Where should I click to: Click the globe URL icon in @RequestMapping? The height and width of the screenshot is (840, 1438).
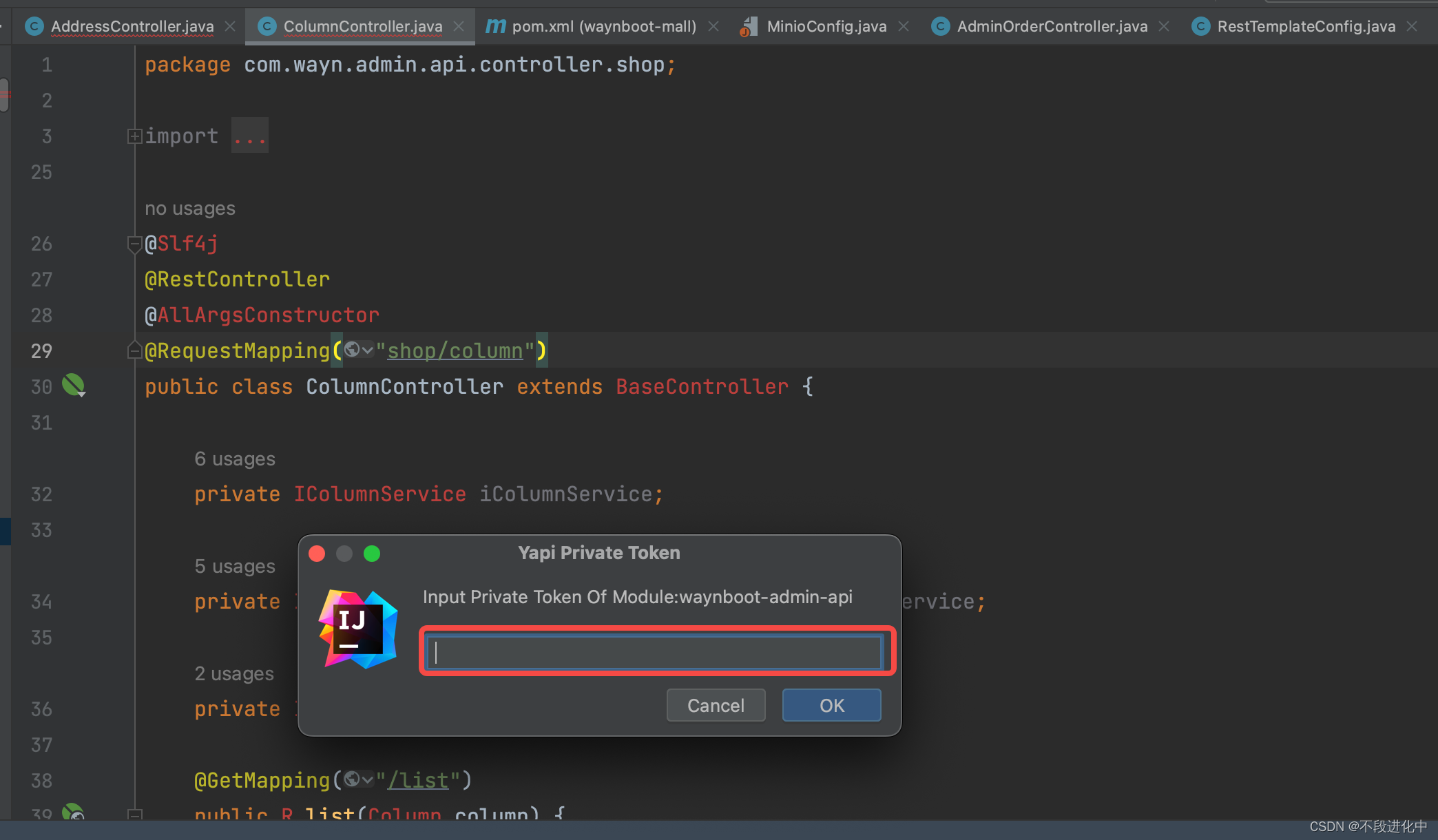[352, 350]
